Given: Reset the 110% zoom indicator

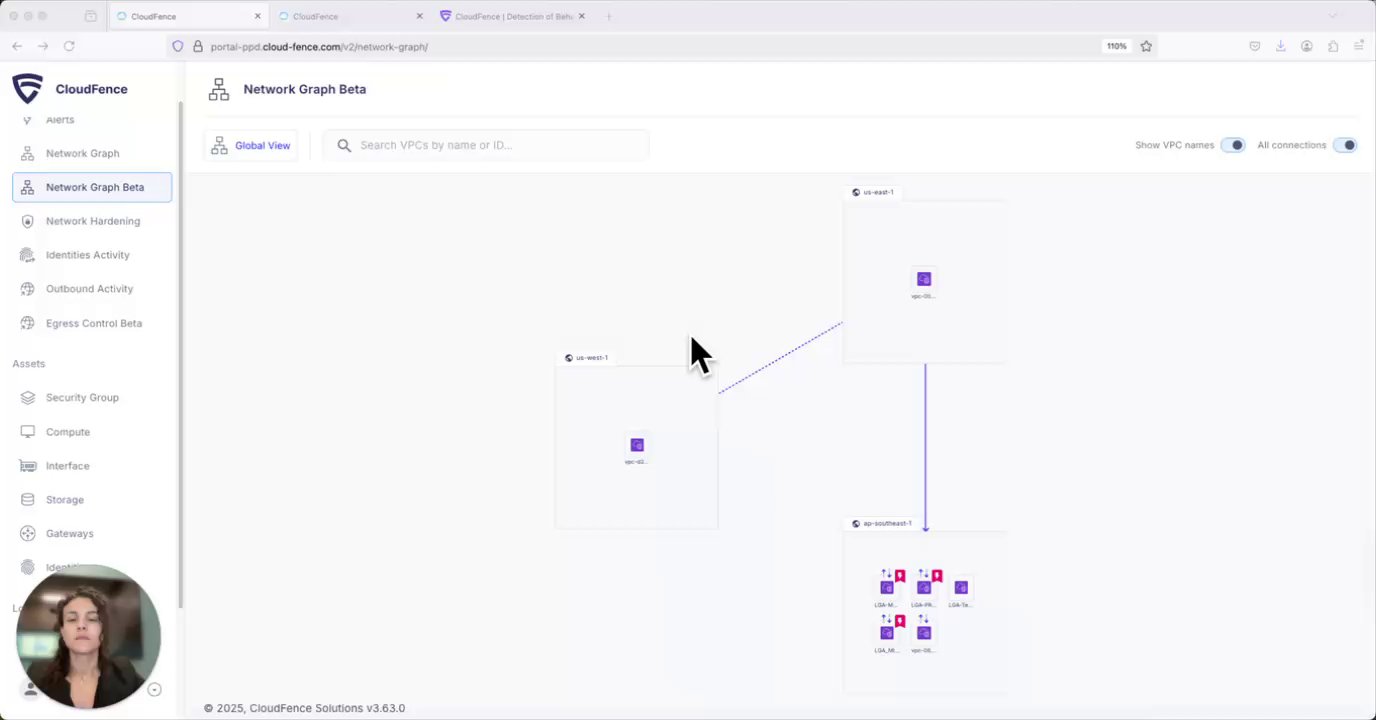Looking at the screenshot, I should 1116,46.
